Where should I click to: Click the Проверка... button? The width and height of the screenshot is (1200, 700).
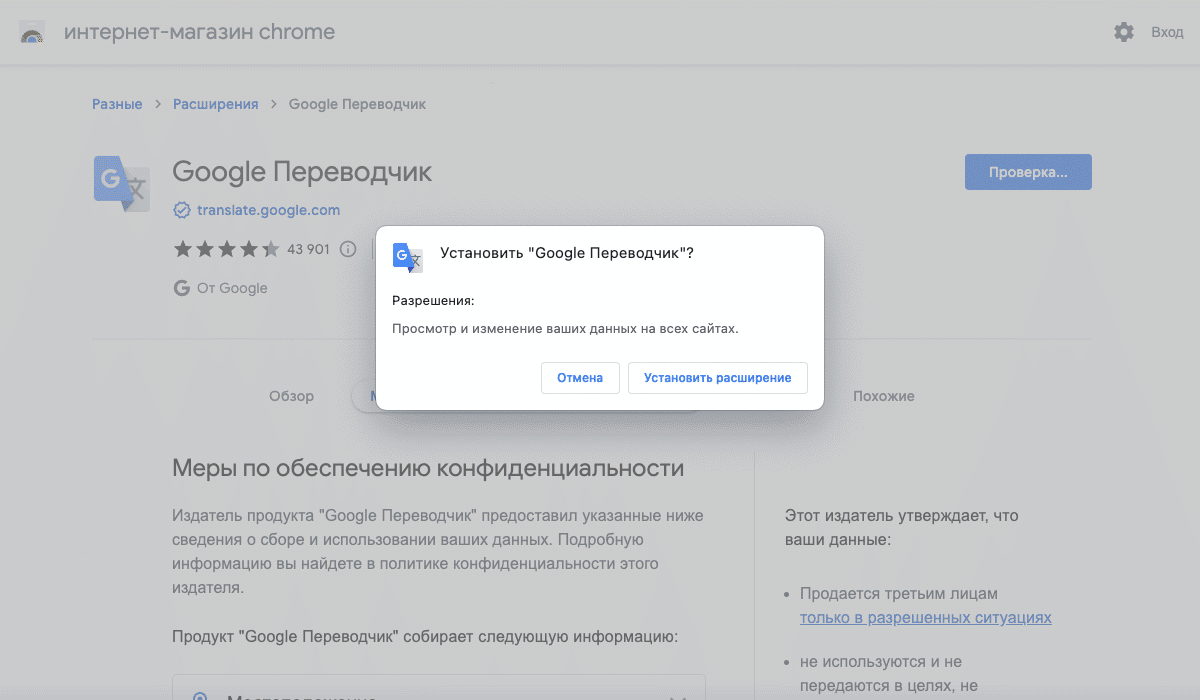click(x=1028, y=172)
